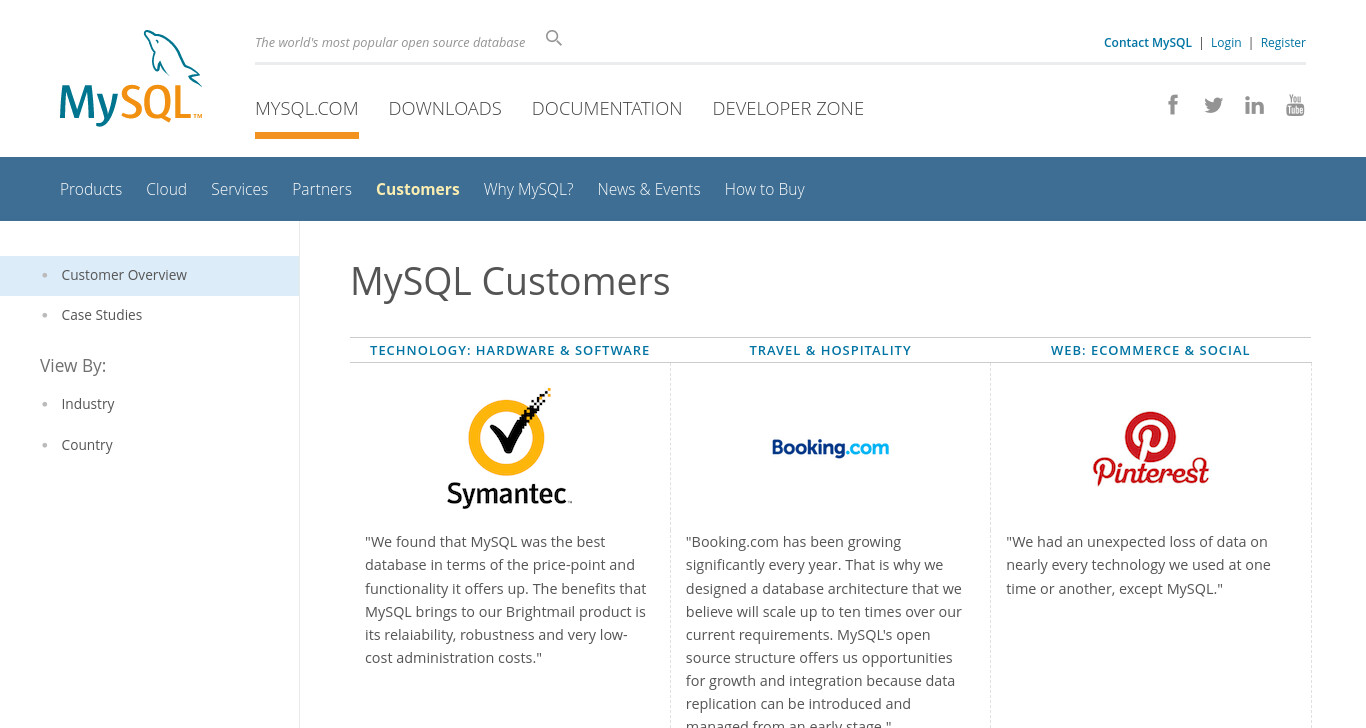The width and height of the screenshot is (1366, 728).
Task: Open the News & Events menu item
Action: [649, 189]
